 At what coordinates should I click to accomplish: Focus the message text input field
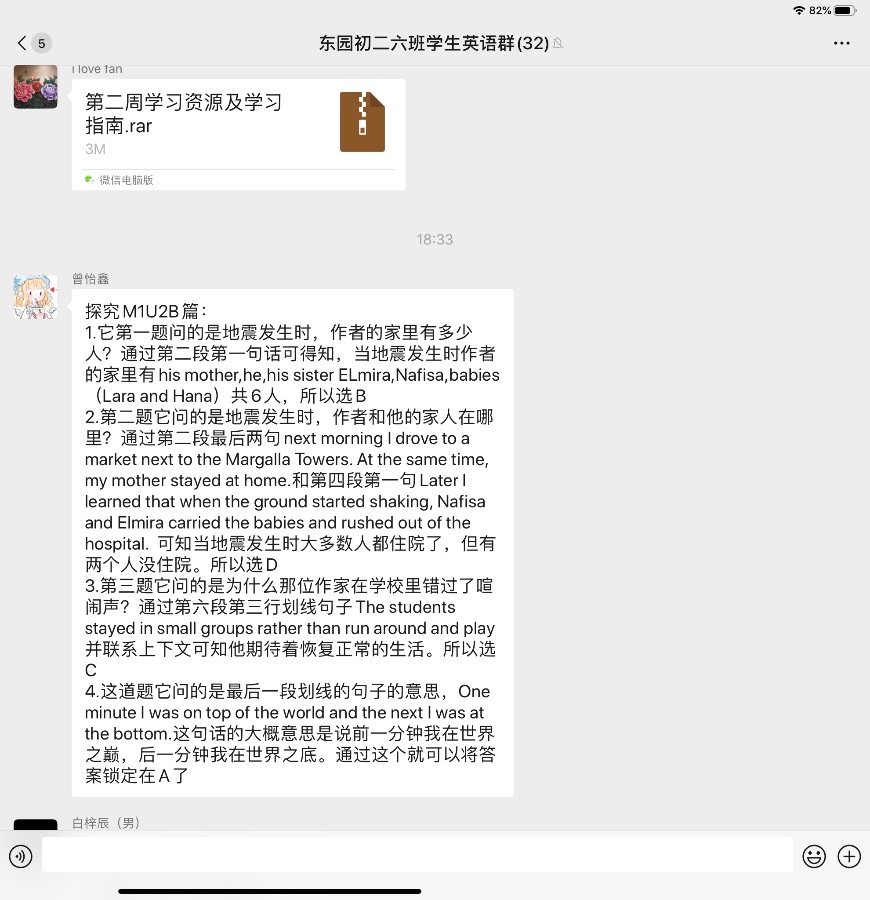(417, 854)
